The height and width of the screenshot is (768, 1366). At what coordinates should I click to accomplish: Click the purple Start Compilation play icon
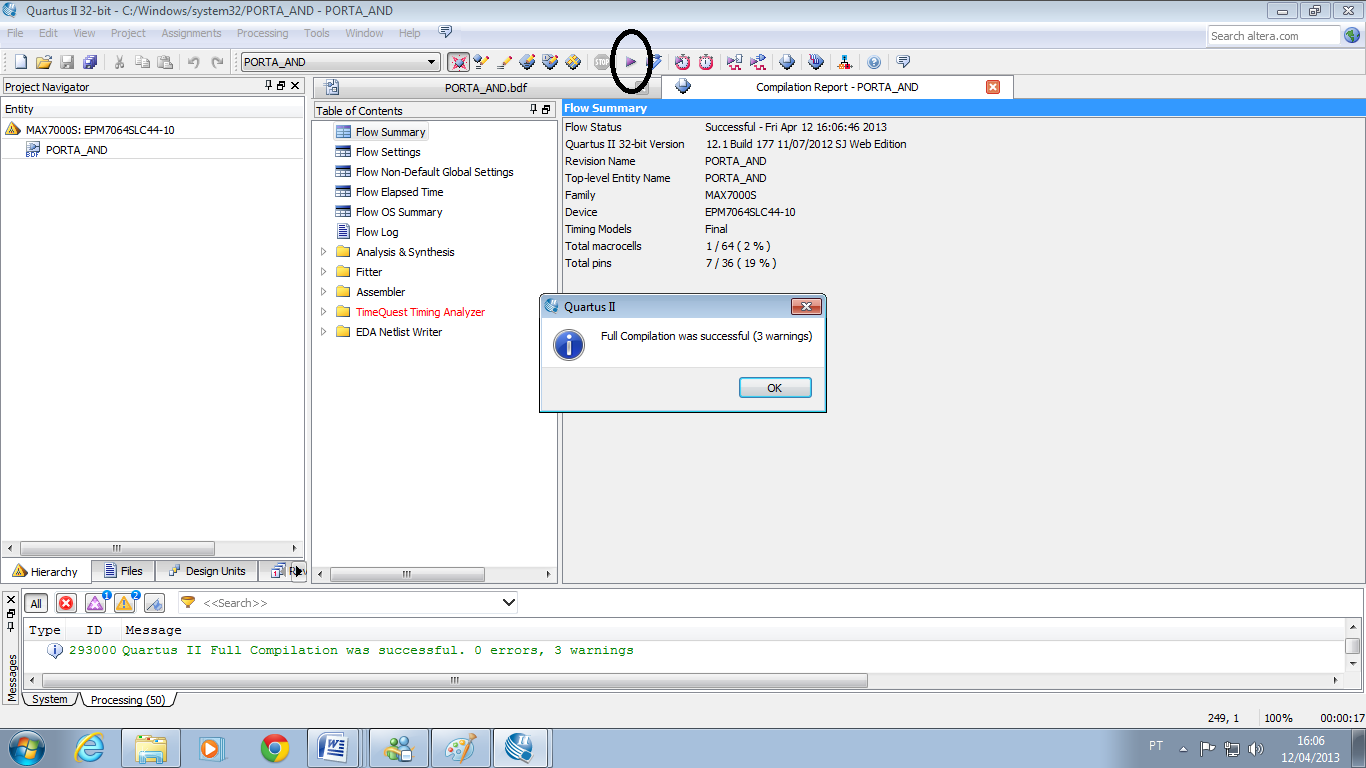(631, 62)
